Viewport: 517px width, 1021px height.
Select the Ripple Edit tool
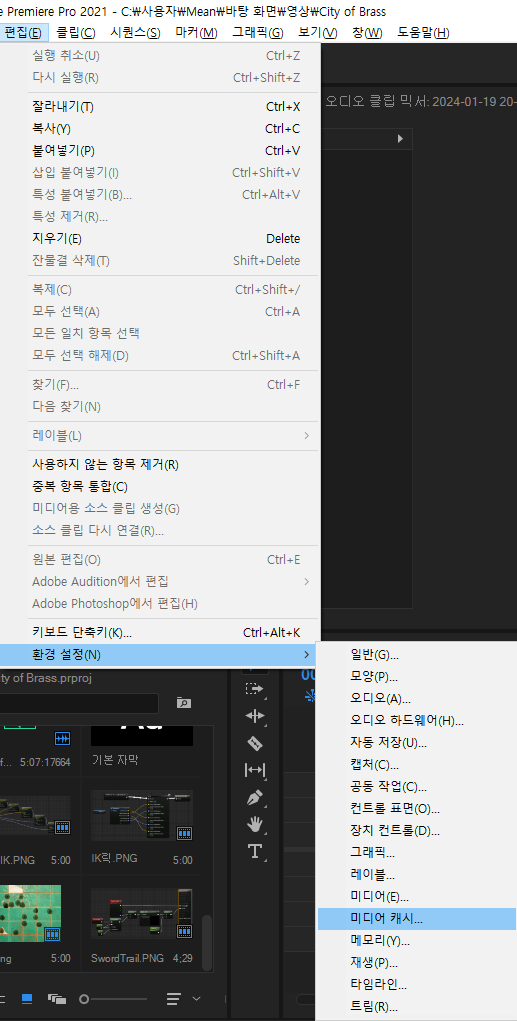(254, 716)
